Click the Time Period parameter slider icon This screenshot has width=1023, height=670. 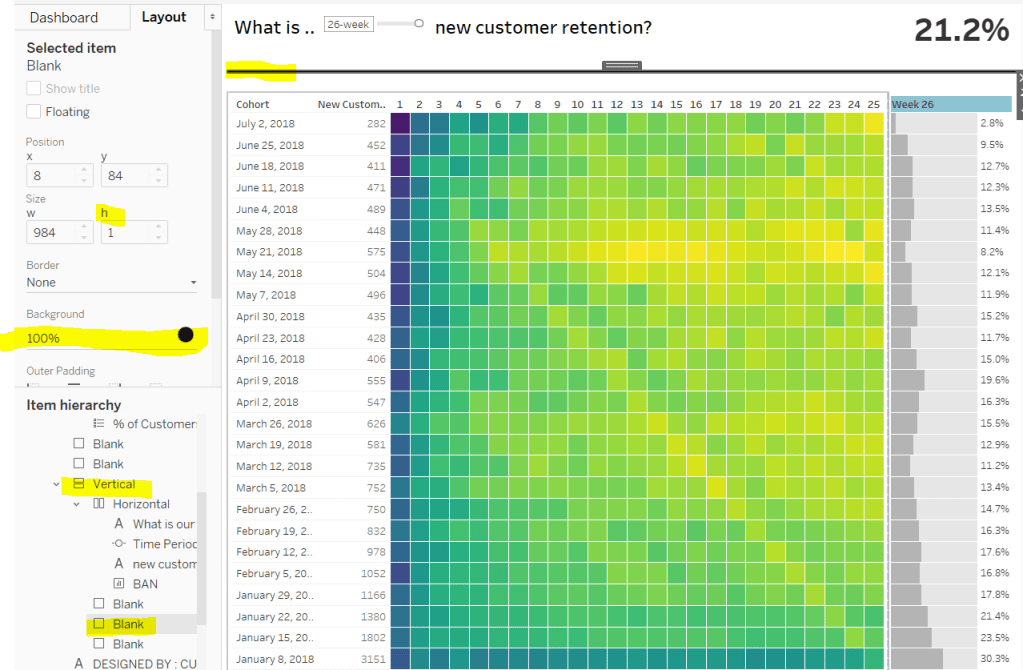click(x=119, y=544)
